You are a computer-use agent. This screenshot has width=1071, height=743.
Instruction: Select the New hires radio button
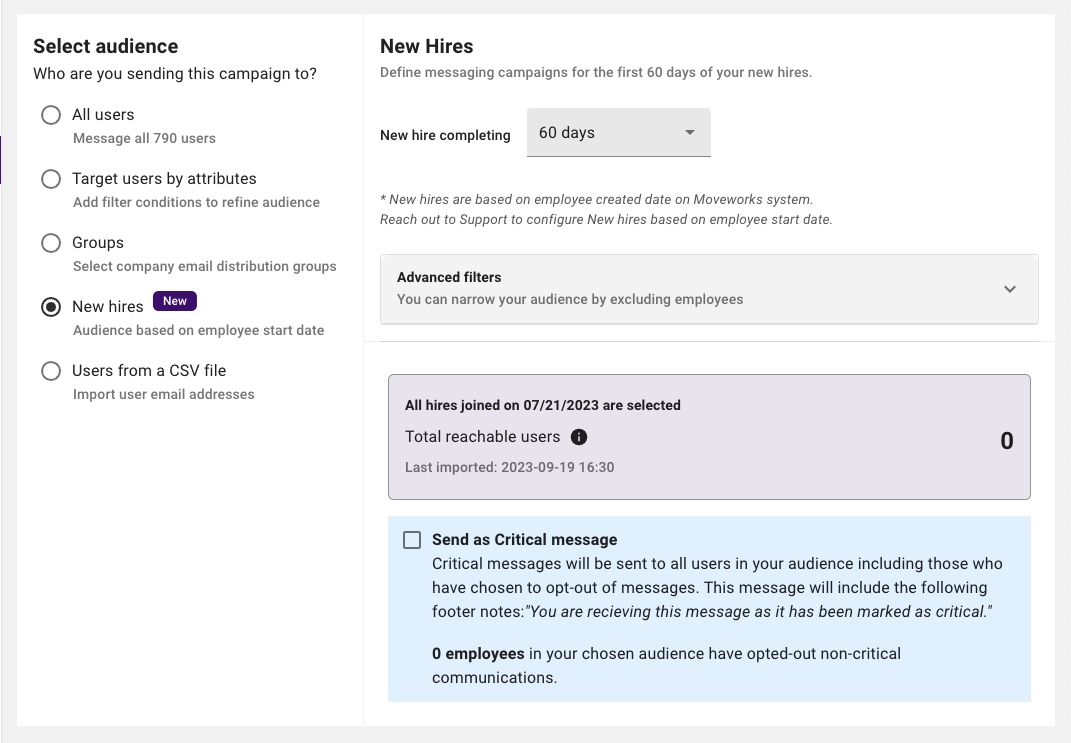point(51,307)
